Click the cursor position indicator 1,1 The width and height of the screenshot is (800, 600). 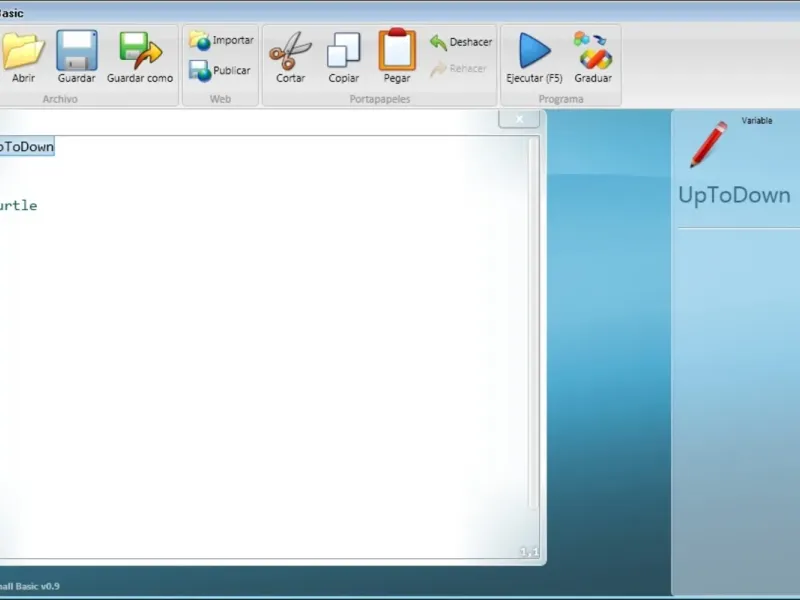pos(529,552)
